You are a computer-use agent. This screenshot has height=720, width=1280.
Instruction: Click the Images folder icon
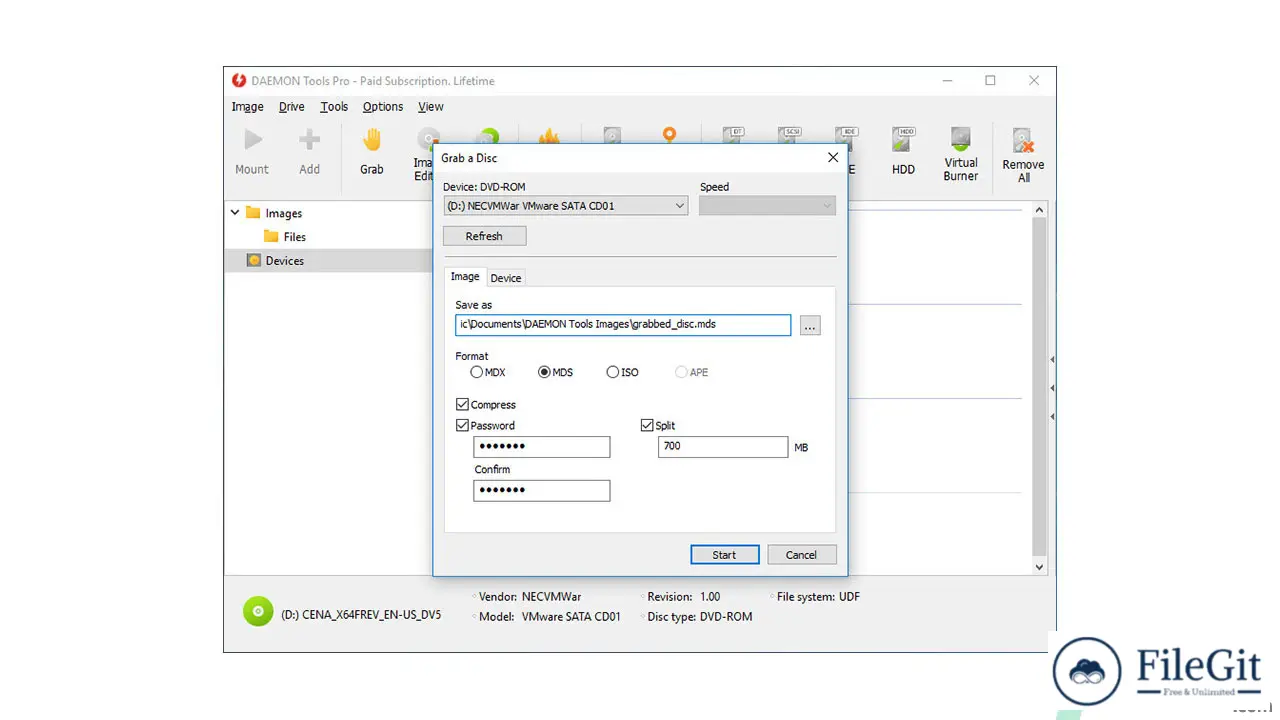click(253, 213)
